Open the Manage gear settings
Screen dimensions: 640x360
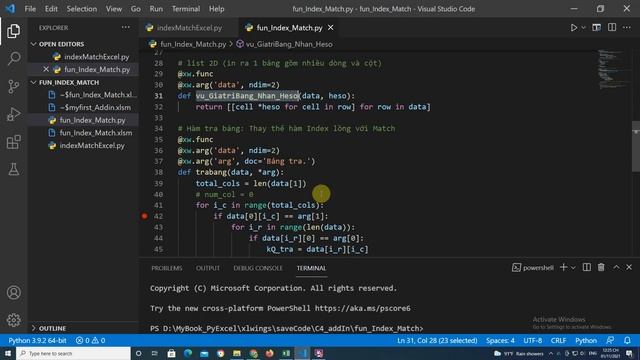pos(13,320)
